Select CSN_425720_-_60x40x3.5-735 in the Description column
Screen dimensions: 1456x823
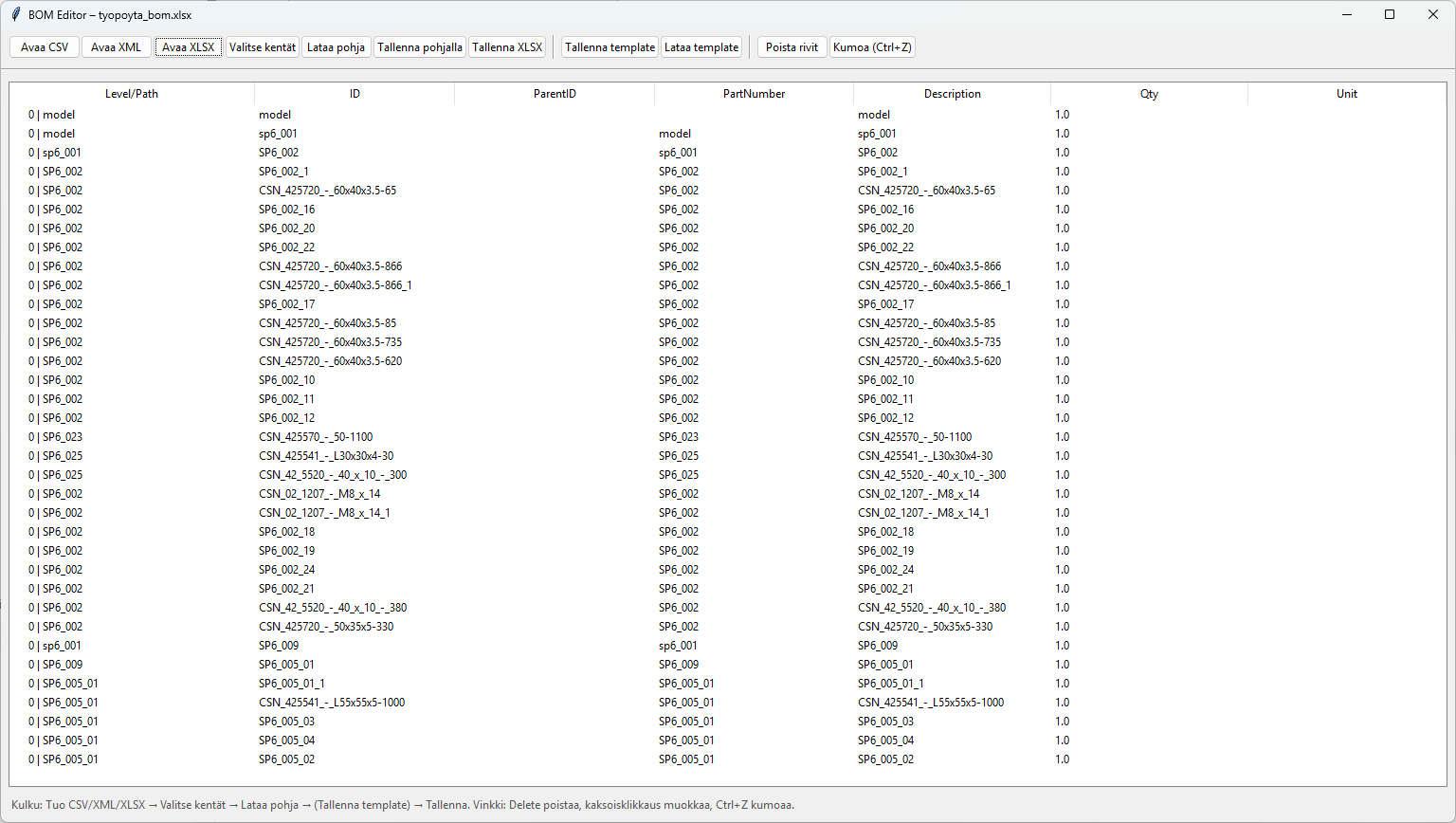(x=929, y=342)
